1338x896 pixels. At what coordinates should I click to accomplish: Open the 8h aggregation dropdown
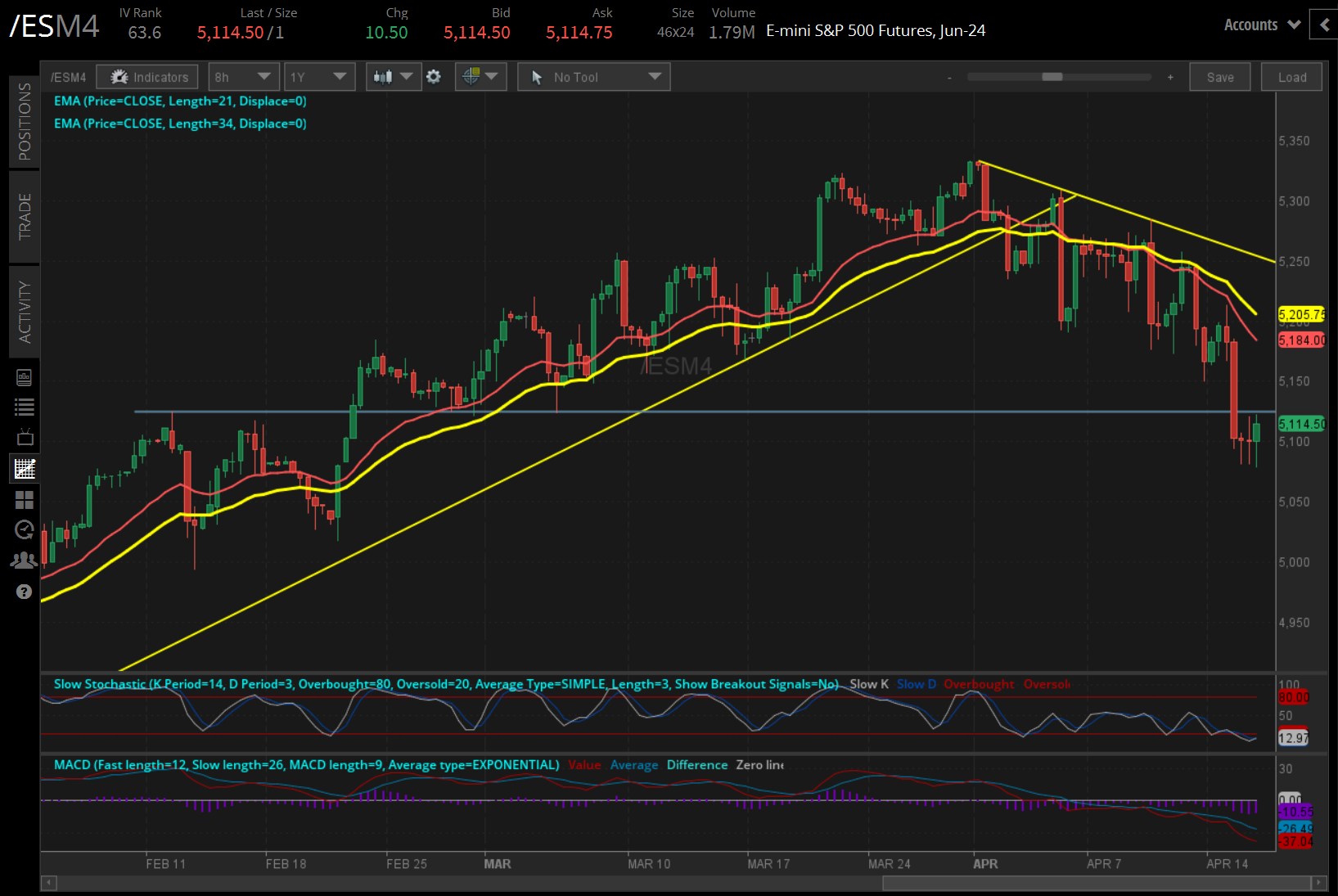244,77
